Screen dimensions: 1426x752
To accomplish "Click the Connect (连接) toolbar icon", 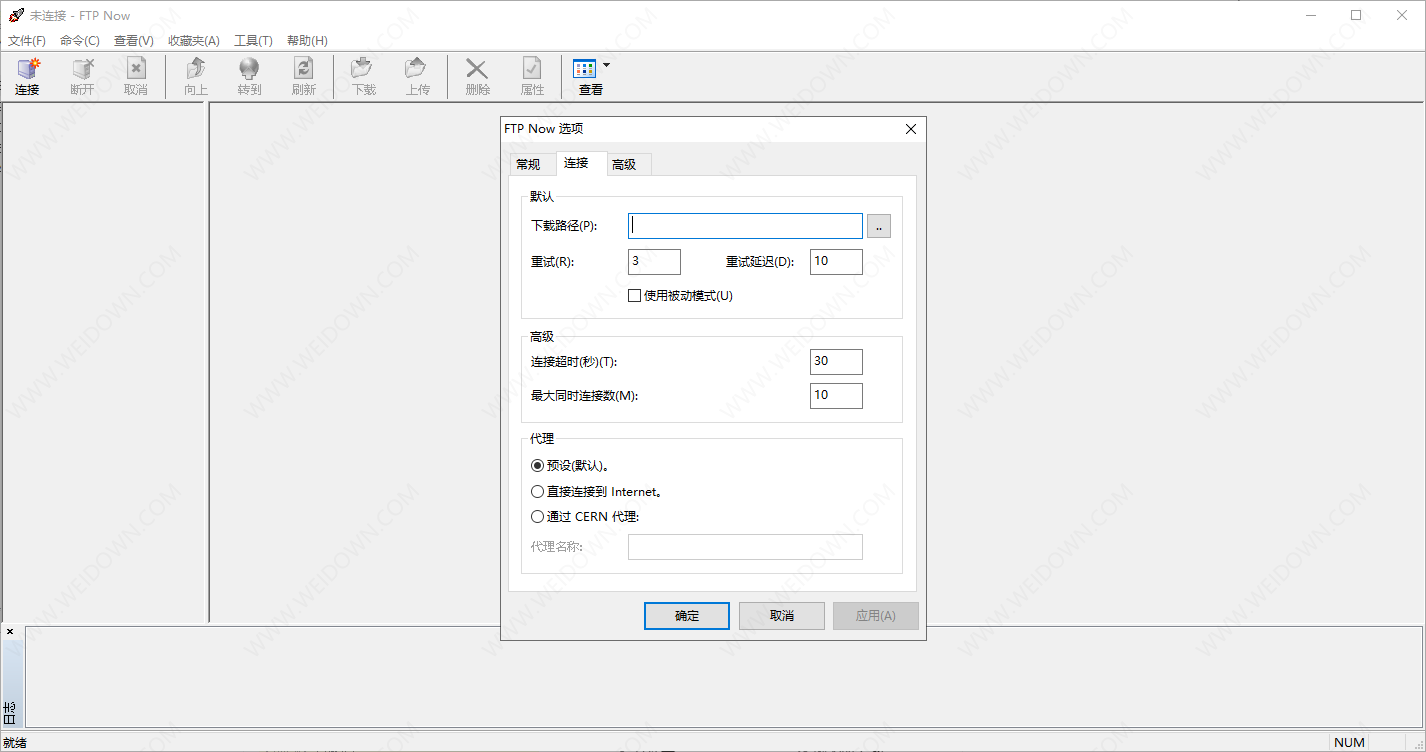I will click(28, 68).
